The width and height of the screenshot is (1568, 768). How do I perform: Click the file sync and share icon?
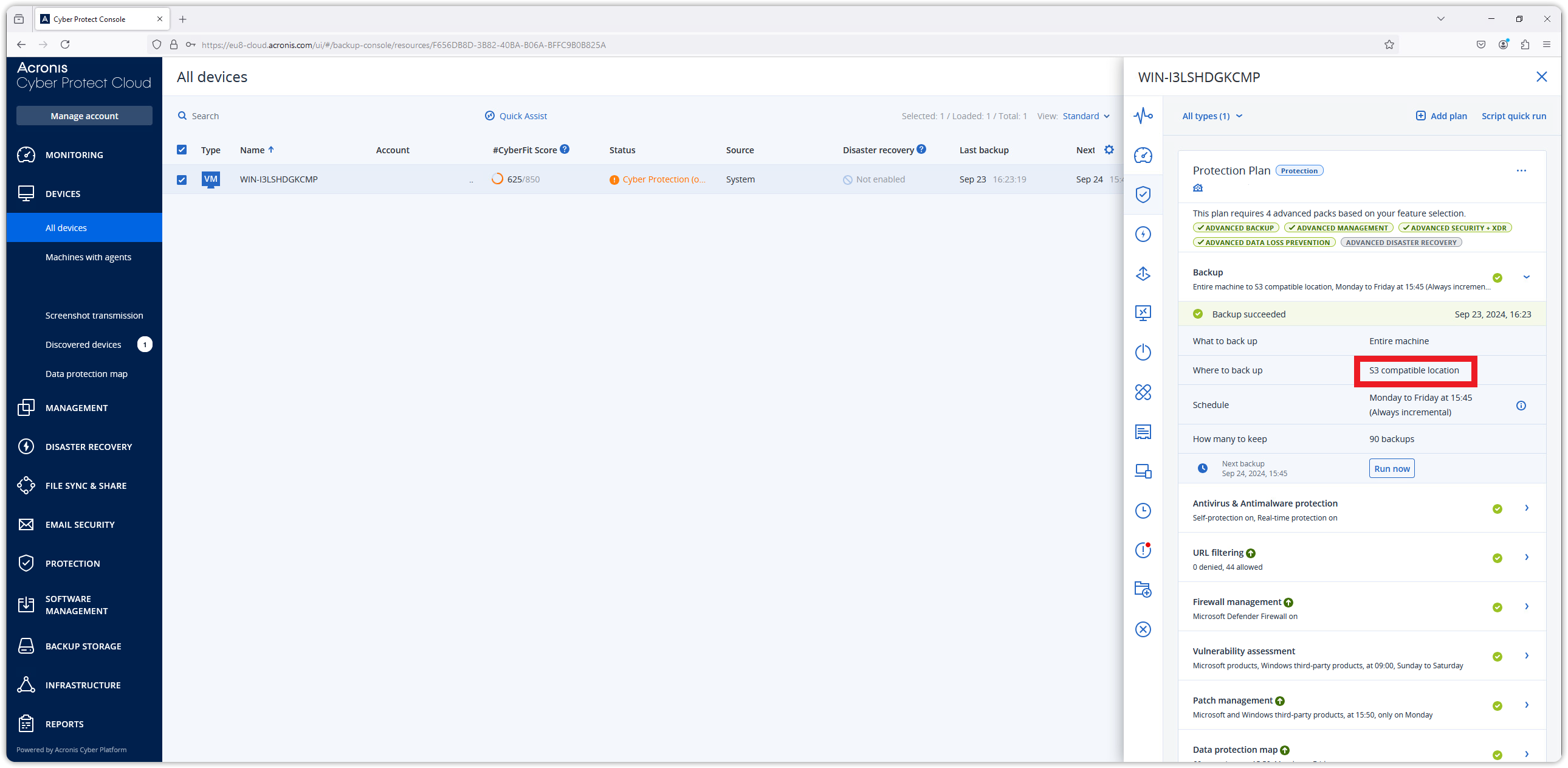[26, 486]
